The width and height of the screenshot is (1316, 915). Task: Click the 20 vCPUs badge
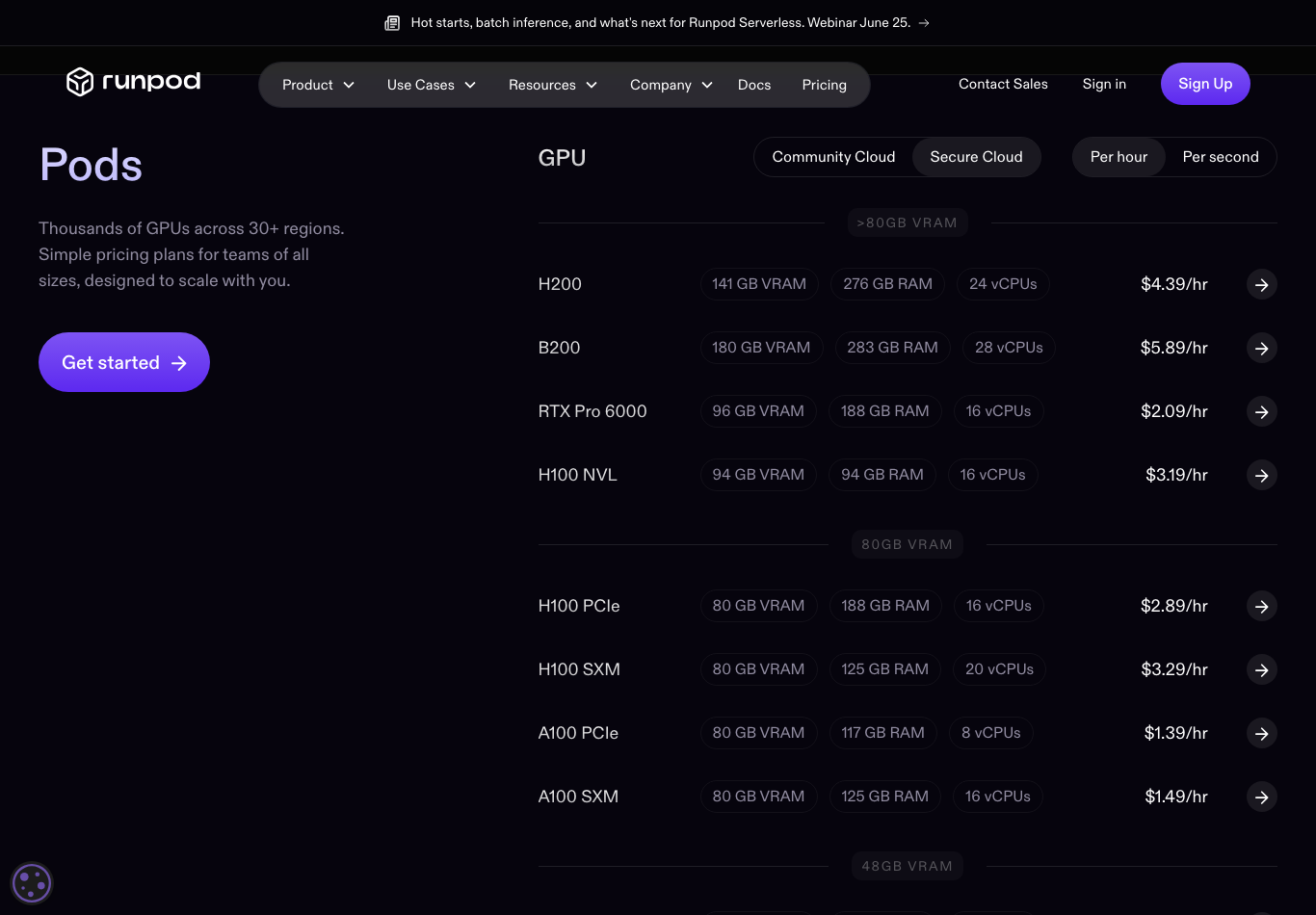[x=999, y=669]
